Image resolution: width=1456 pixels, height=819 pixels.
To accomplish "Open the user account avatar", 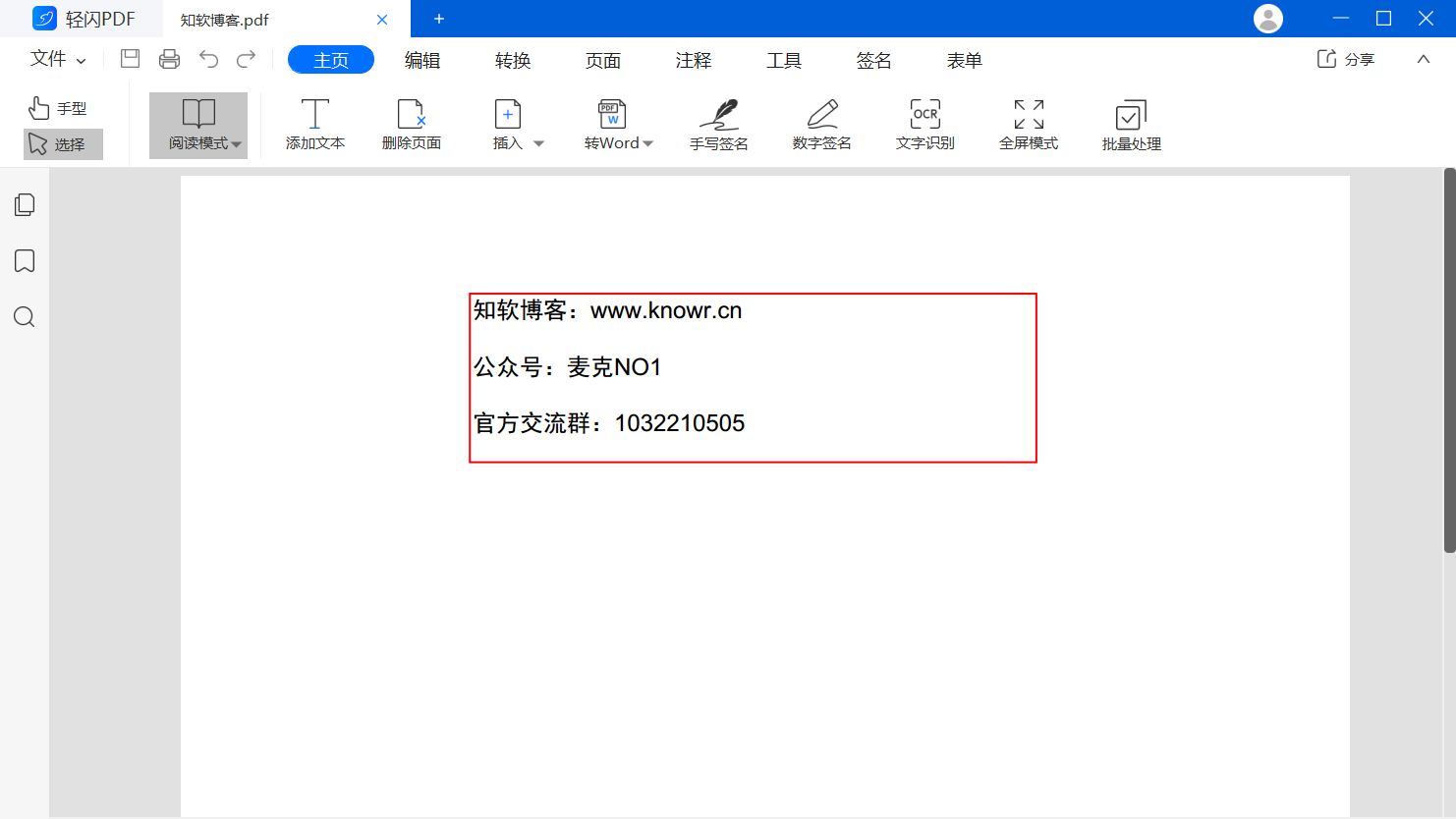I will click(1268, 19).
